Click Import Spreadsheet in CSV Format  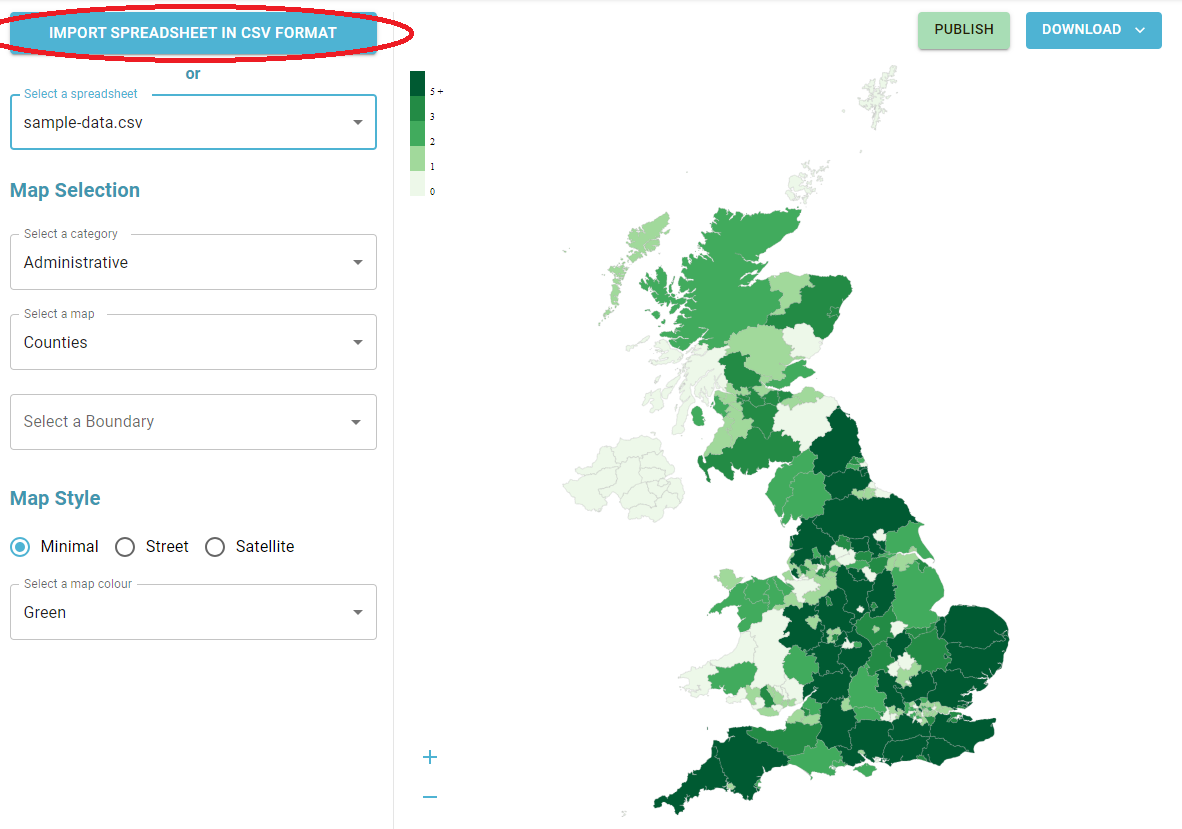(x=193, y=32)
